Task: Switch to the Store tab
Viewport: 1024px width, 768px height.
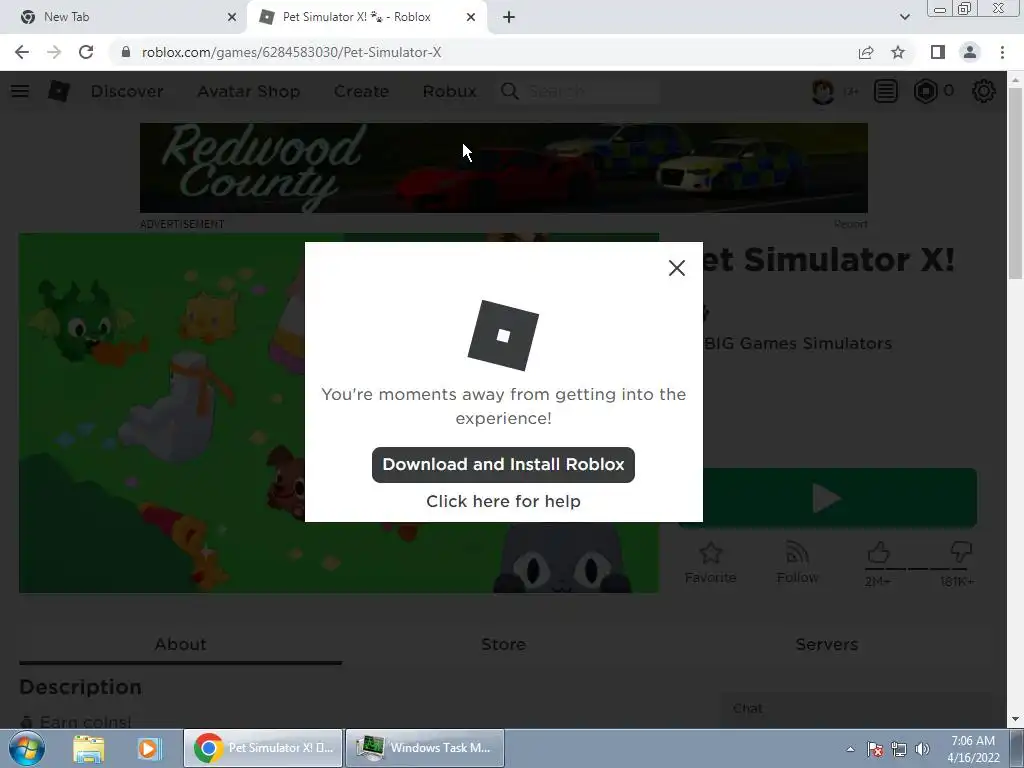Action: pos(504,645)
